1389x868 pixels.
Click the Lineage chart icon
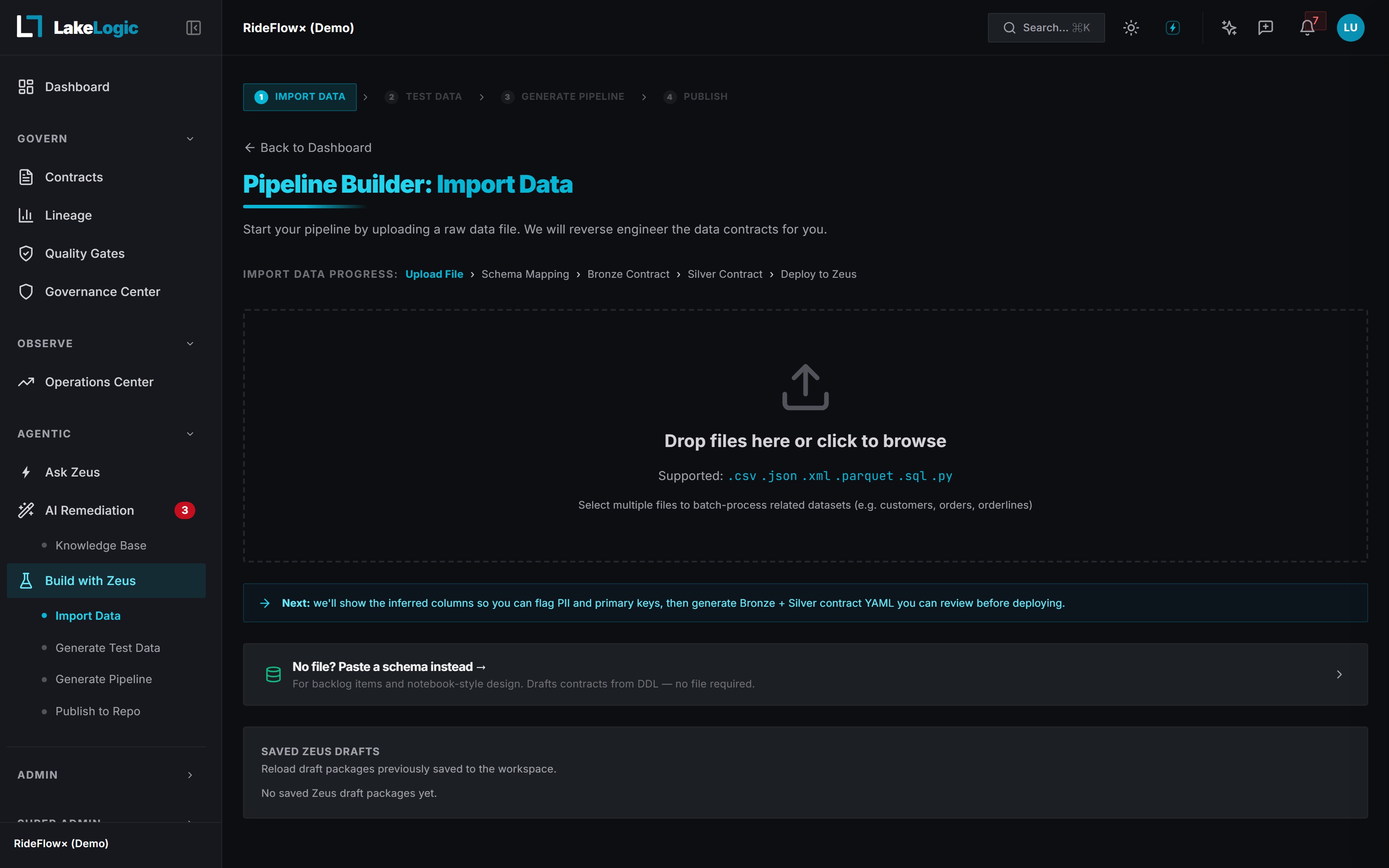[26, 215]
